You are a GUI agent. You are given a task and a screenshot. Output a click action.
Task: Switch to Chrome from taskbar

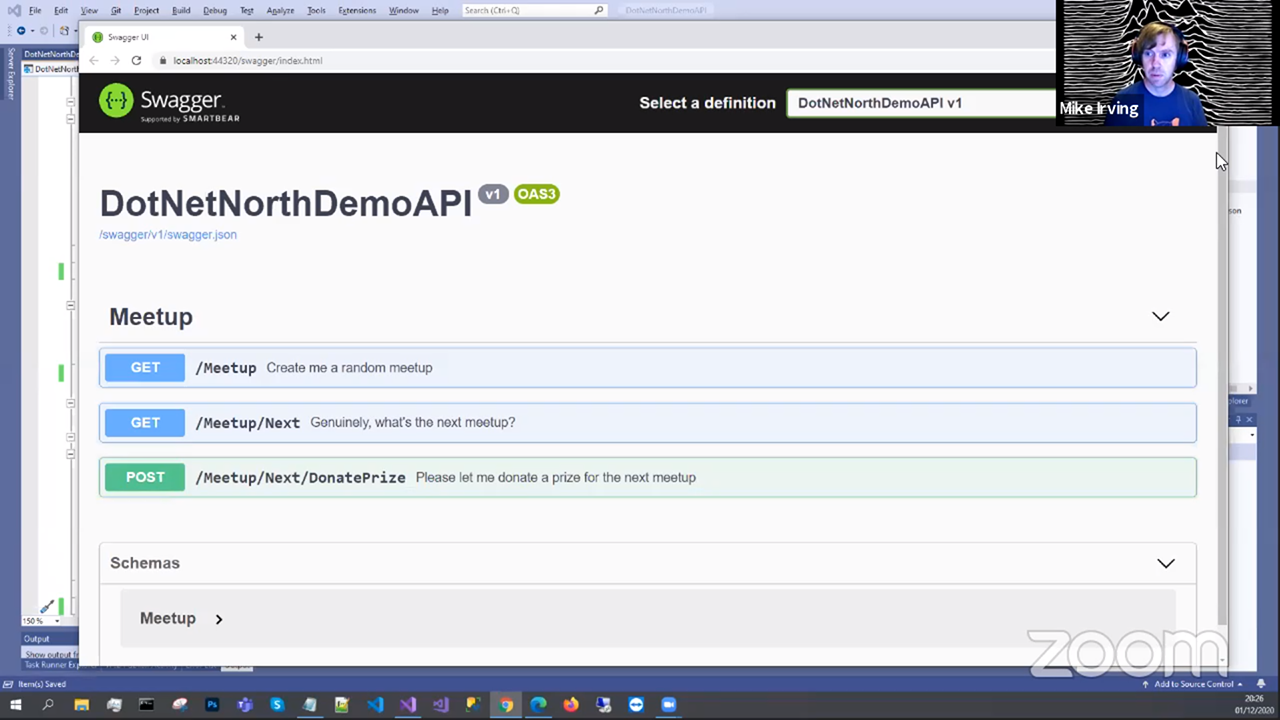coord(506,705)
